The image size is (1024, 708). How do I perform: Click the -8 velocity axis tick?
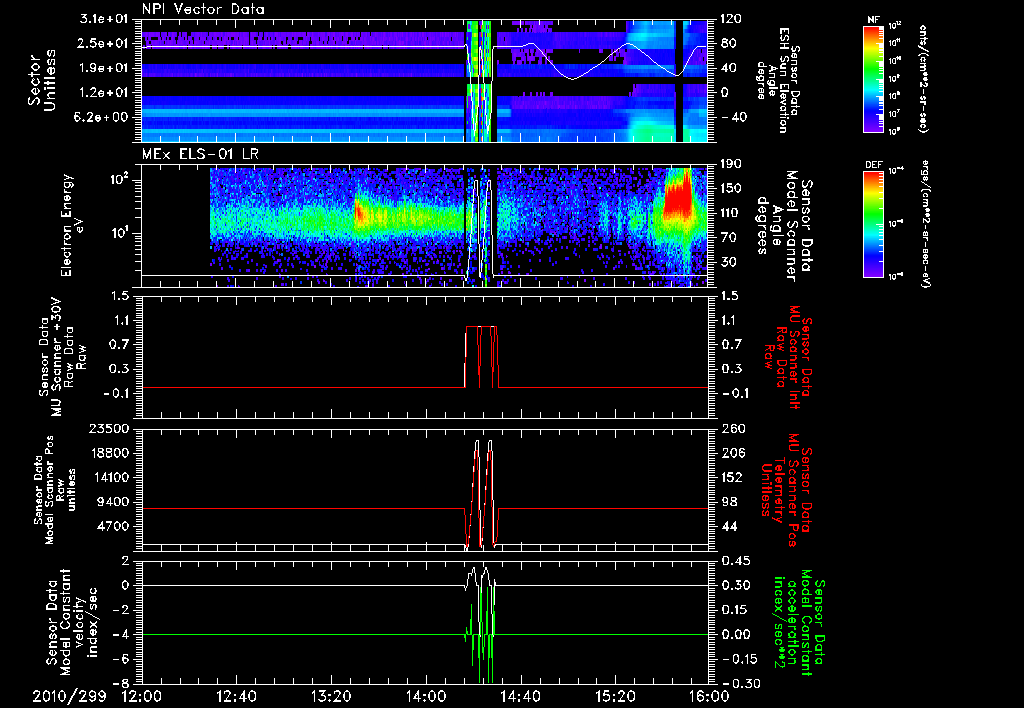pyautogui.click(x=121, y=684)
